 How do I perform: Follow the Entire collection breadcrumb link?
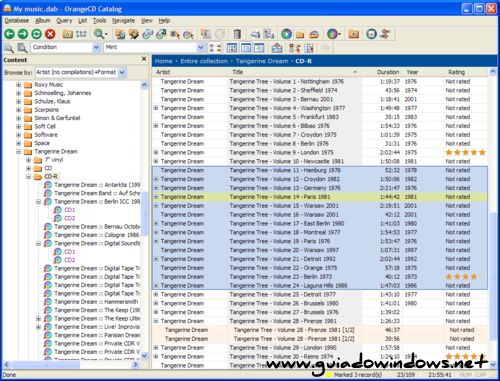tap(204, 61)
